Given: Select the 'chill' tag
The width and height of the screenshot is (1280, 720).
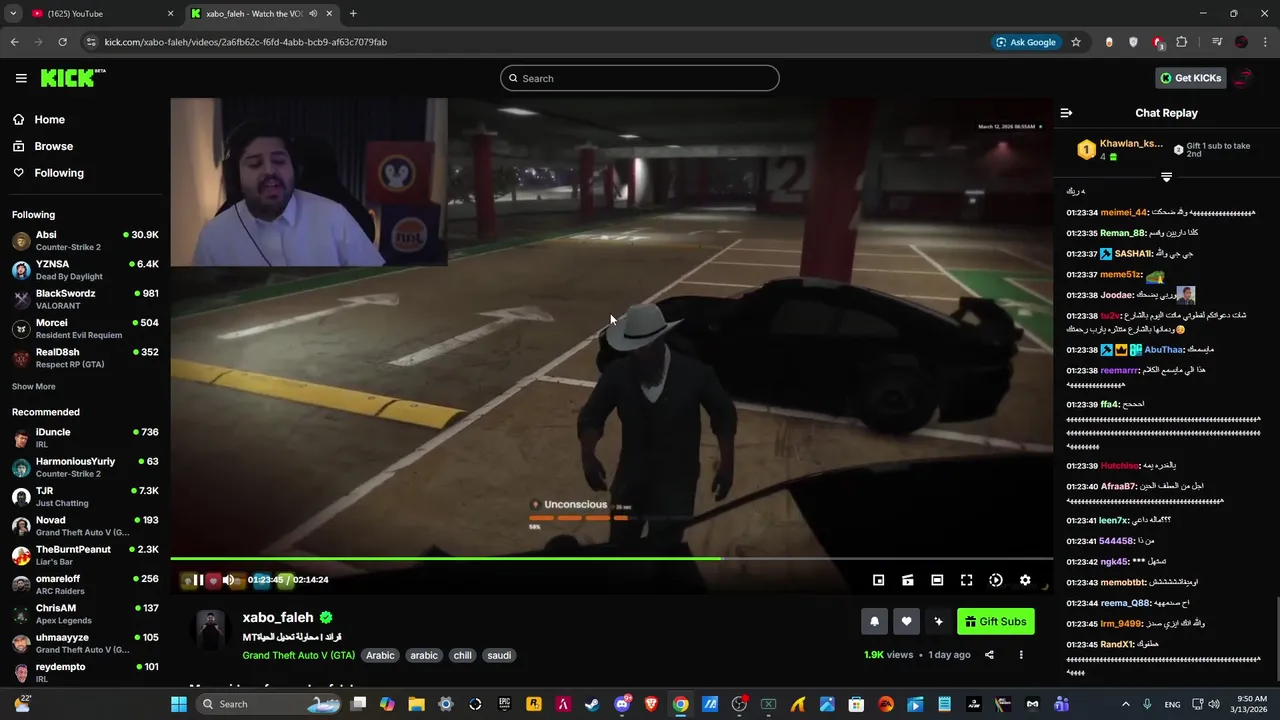Looking at the screenshot, I should pos(462,655).
